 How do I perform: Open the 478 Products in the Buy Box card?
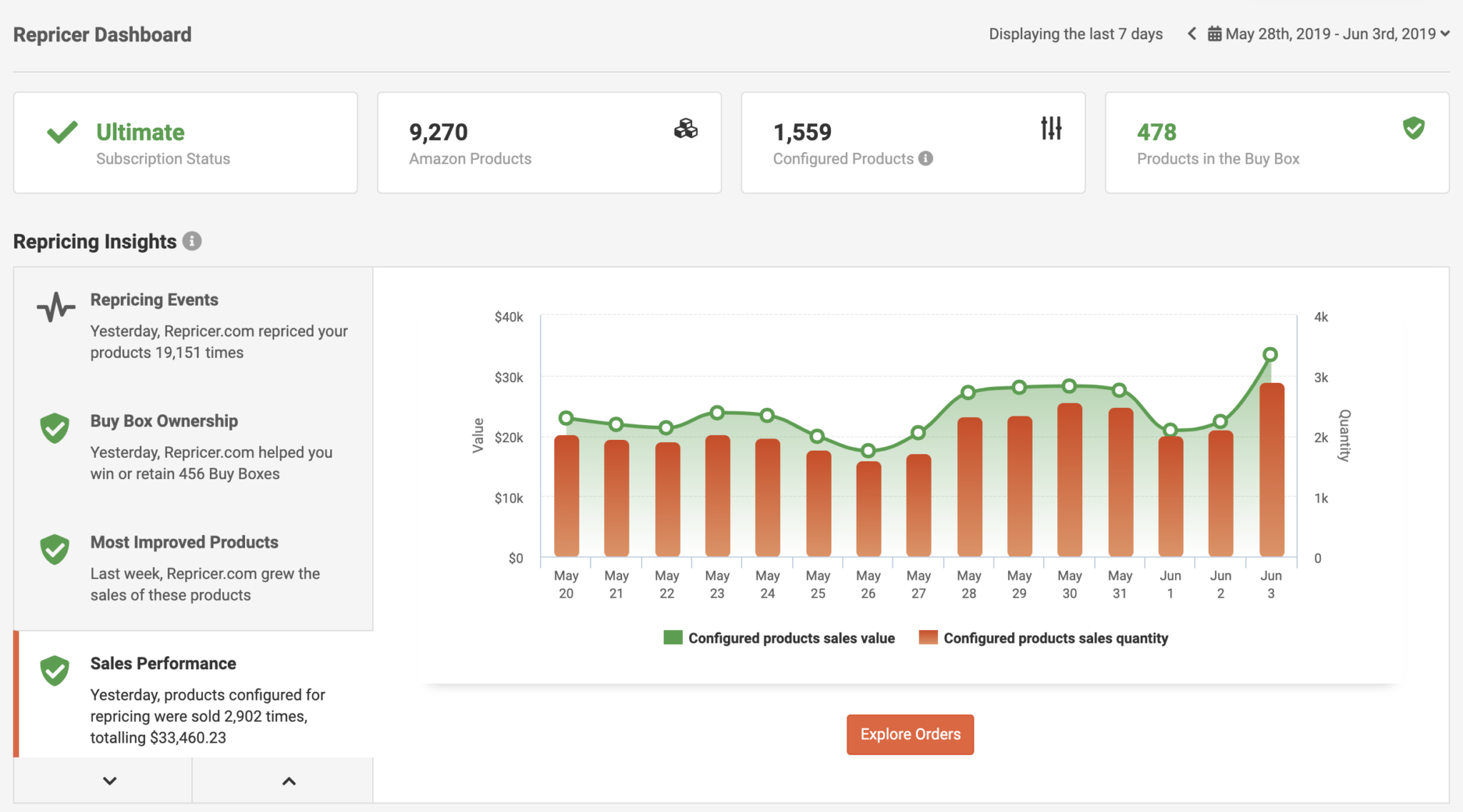pyautogui.click(x=1277, y=142)
